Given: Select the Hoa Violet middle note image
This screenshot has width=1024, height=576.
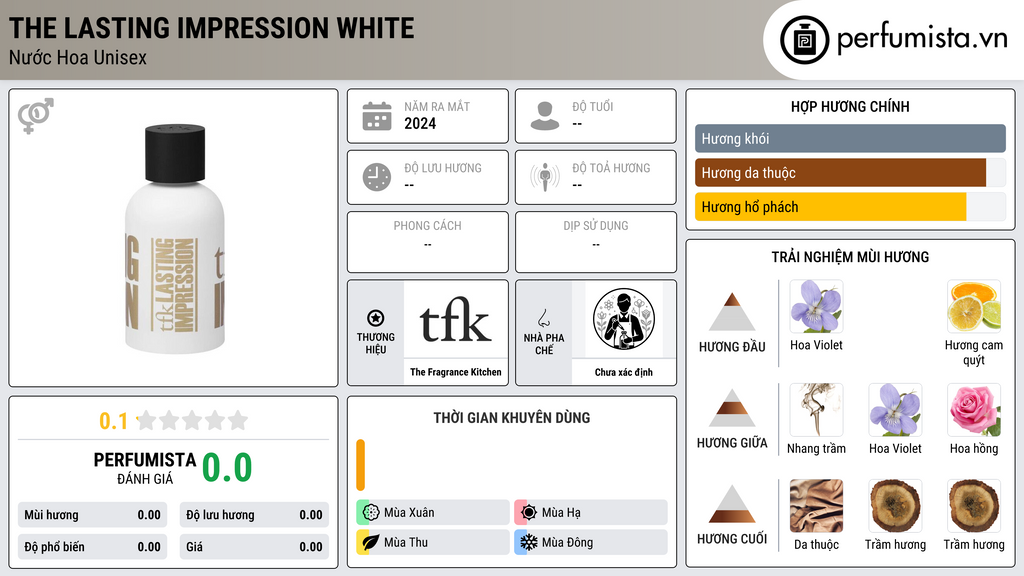Looking at the screenshot, I should (895, 410).
